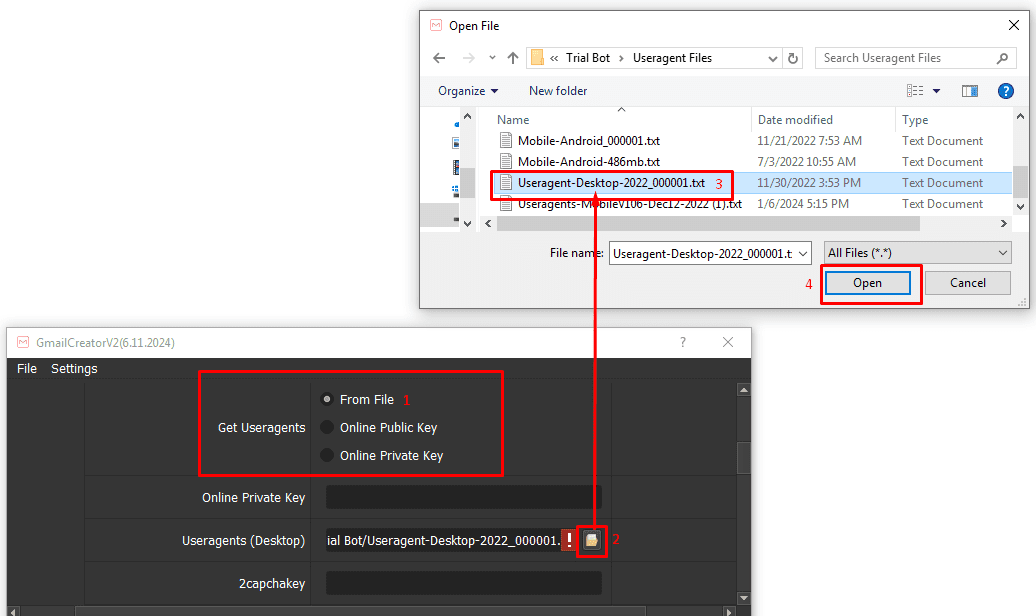Click the icon of Mobile-Android-486mb.txt
Screen dimensions: 1036x616
coord(506,162)
